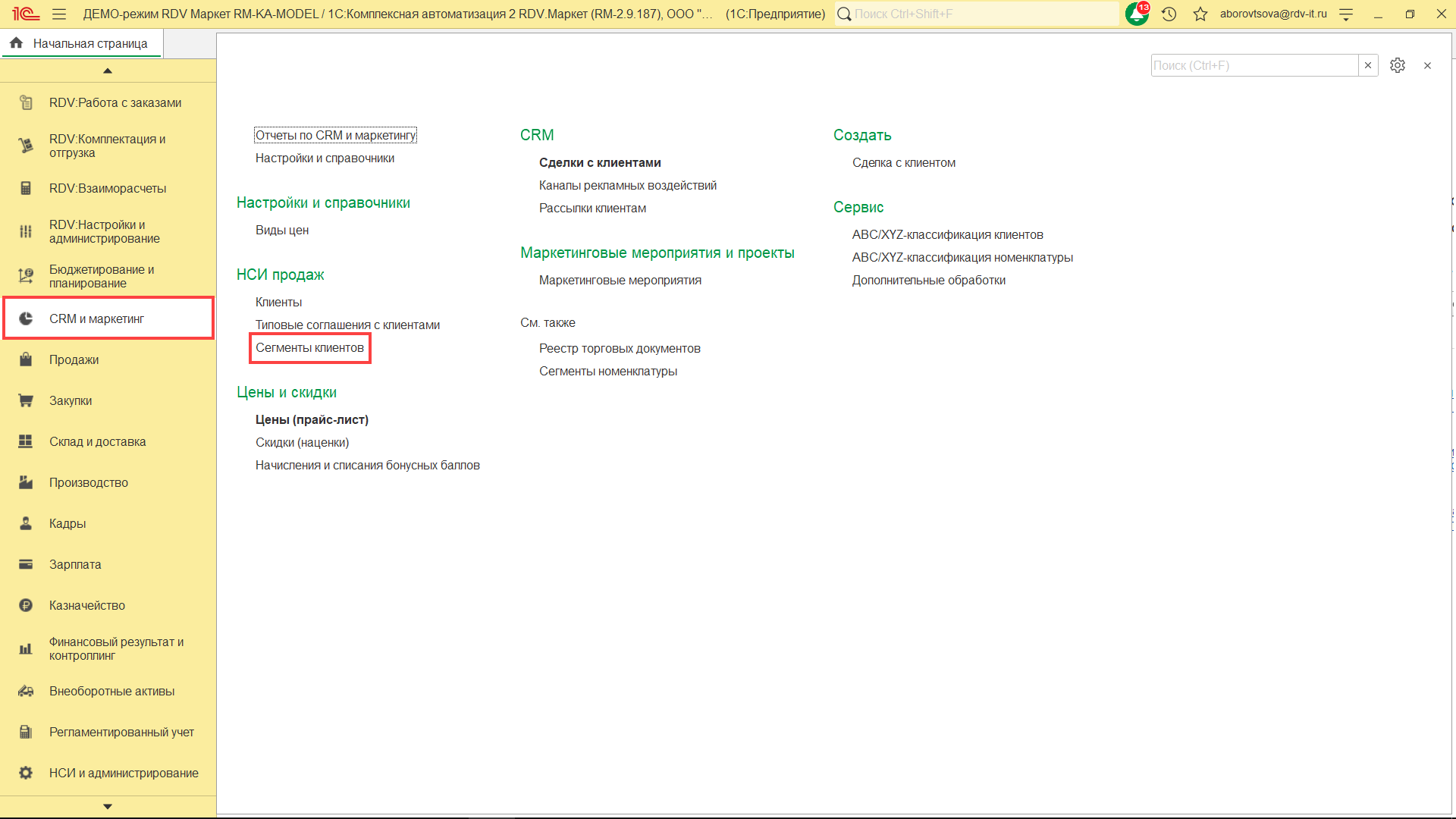Screen dimensions: 1456x819
Task: Click the menu search field
Action: click(1253, 65)
